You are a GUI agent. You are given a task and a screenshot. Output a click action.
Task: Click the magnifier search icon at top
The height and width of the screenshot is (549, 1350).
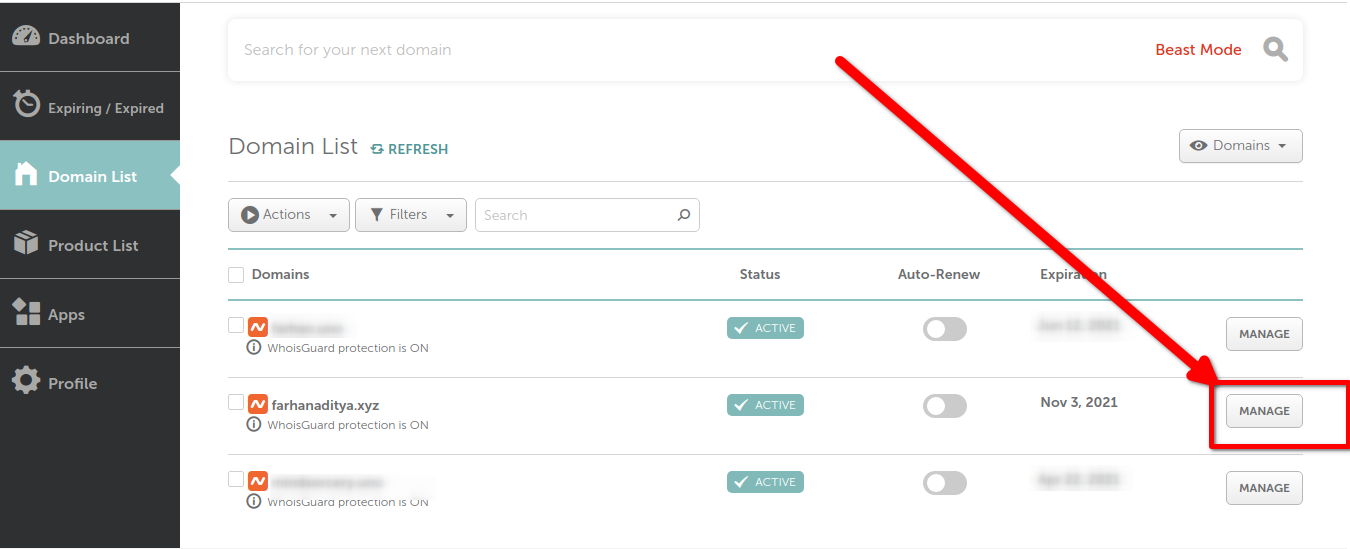click(x=1275, y=49)
